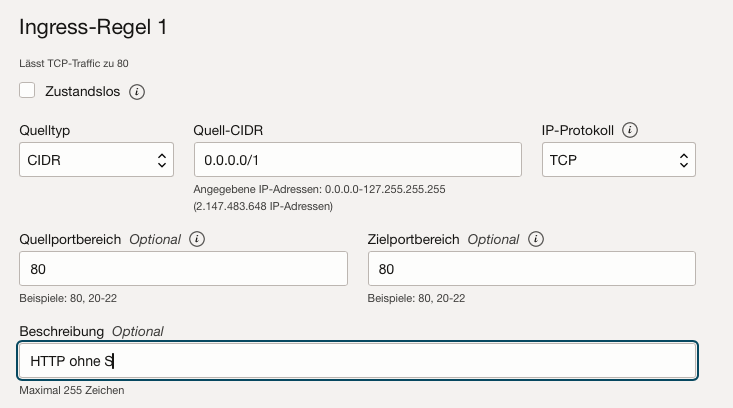The height and width of the screenshot is (408, 733).
Task: Focus the Zielportbereich input with 80
Action: [x=531, y=269]
